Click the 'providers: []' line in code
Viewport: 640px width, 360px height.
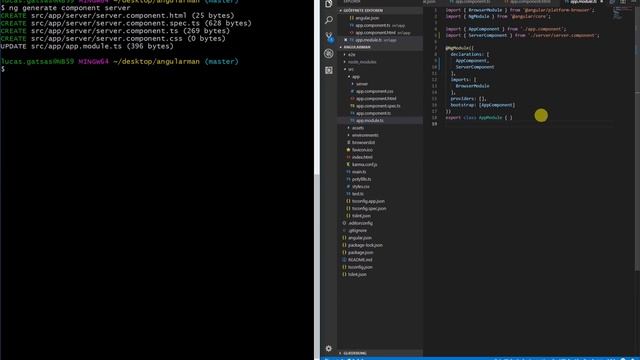(469, 99)
